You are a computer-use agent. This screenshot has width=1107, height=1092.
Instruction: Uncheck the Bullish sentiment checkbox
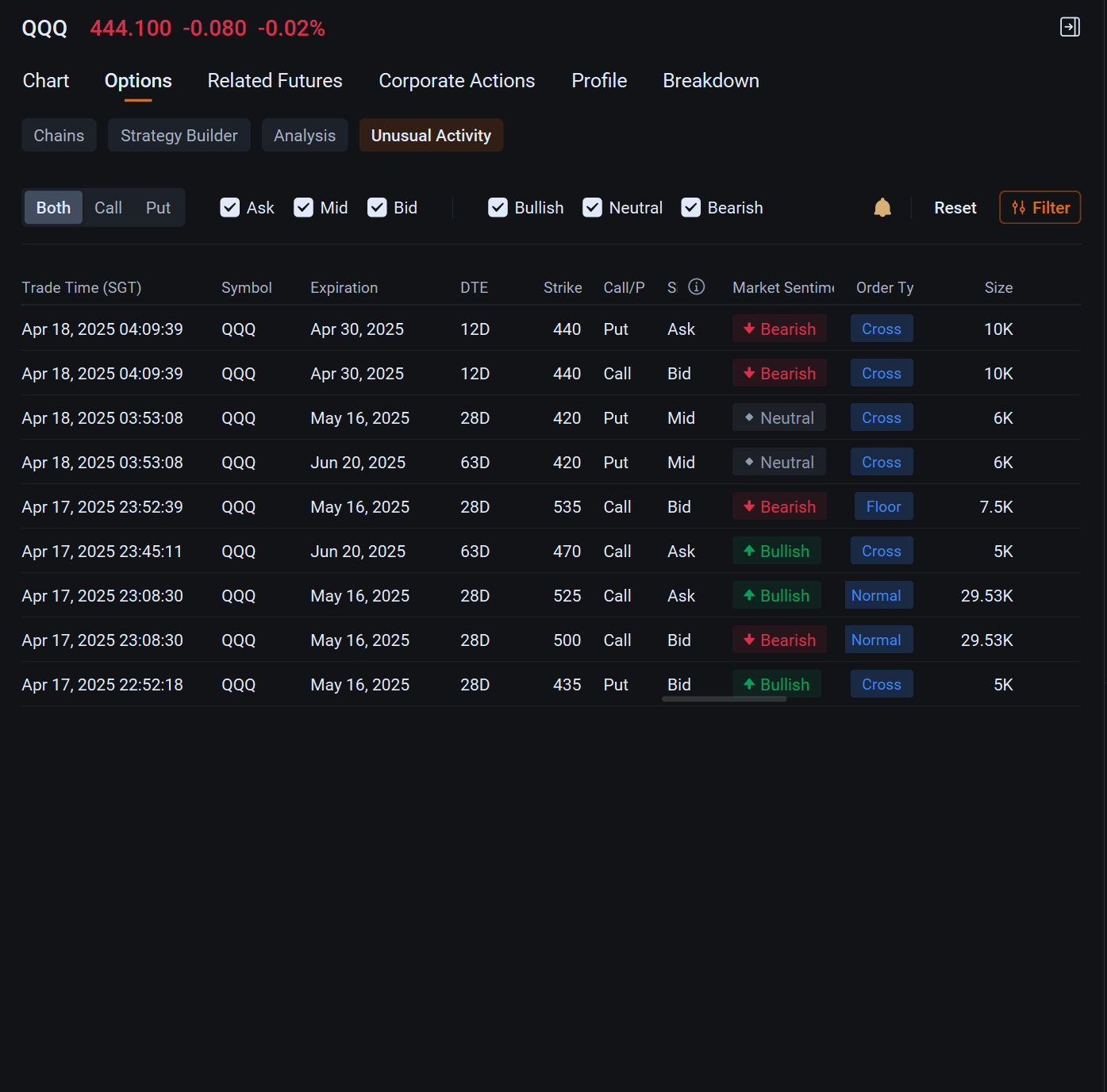point(498,208)
